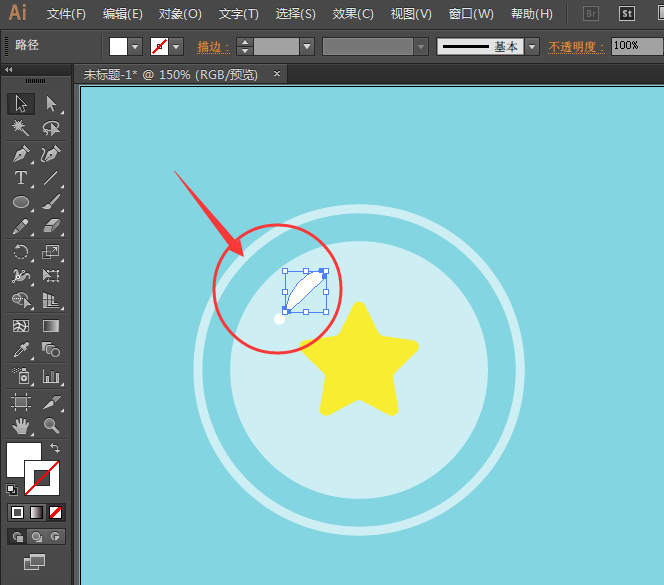Open stroke weight dropdown
Image resolution: width=664 pixels, height=585 pixels.
click(307, 47)
